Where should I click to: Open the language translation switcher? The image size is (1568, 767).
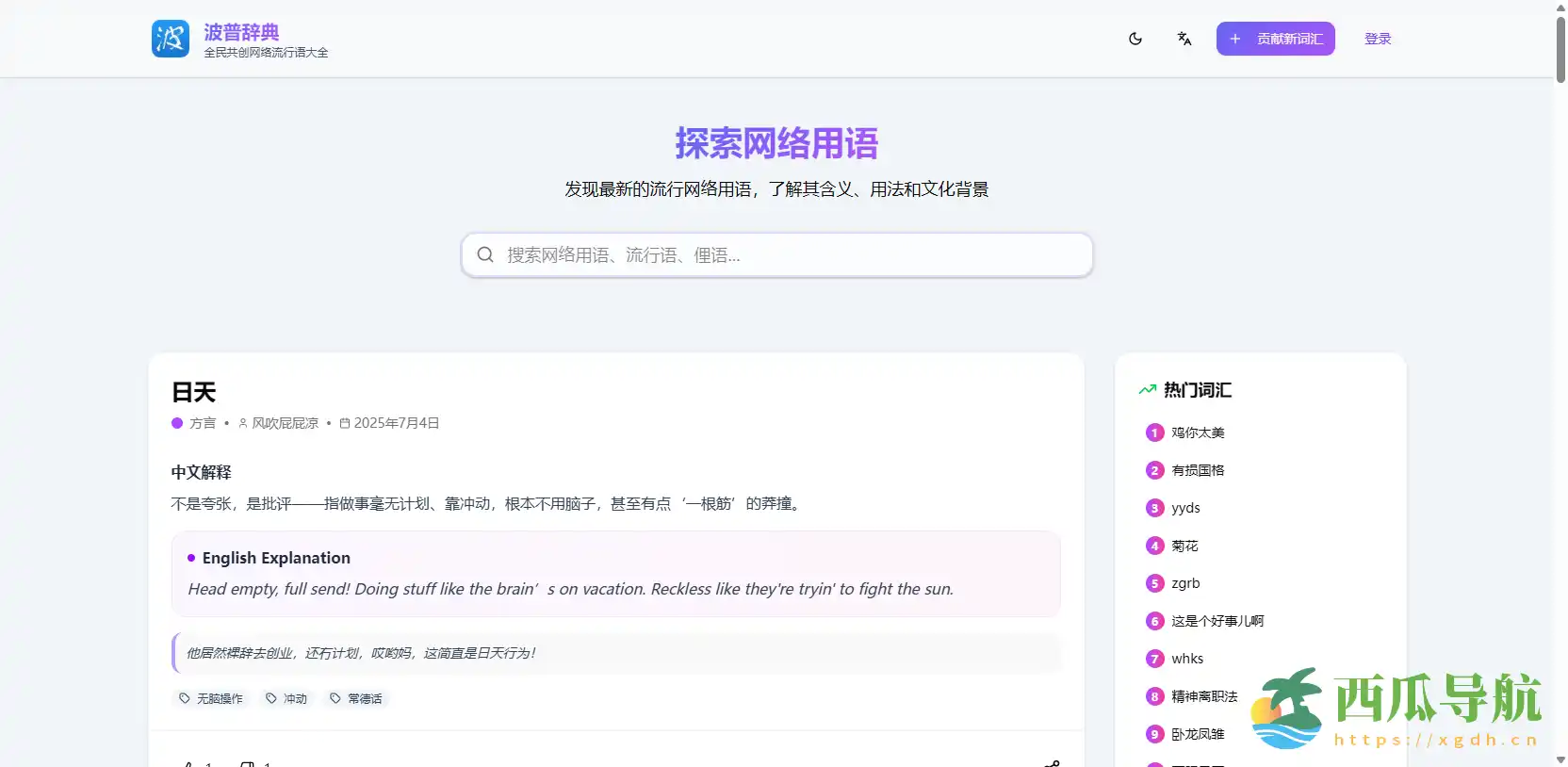click(x=1184, y=39)
